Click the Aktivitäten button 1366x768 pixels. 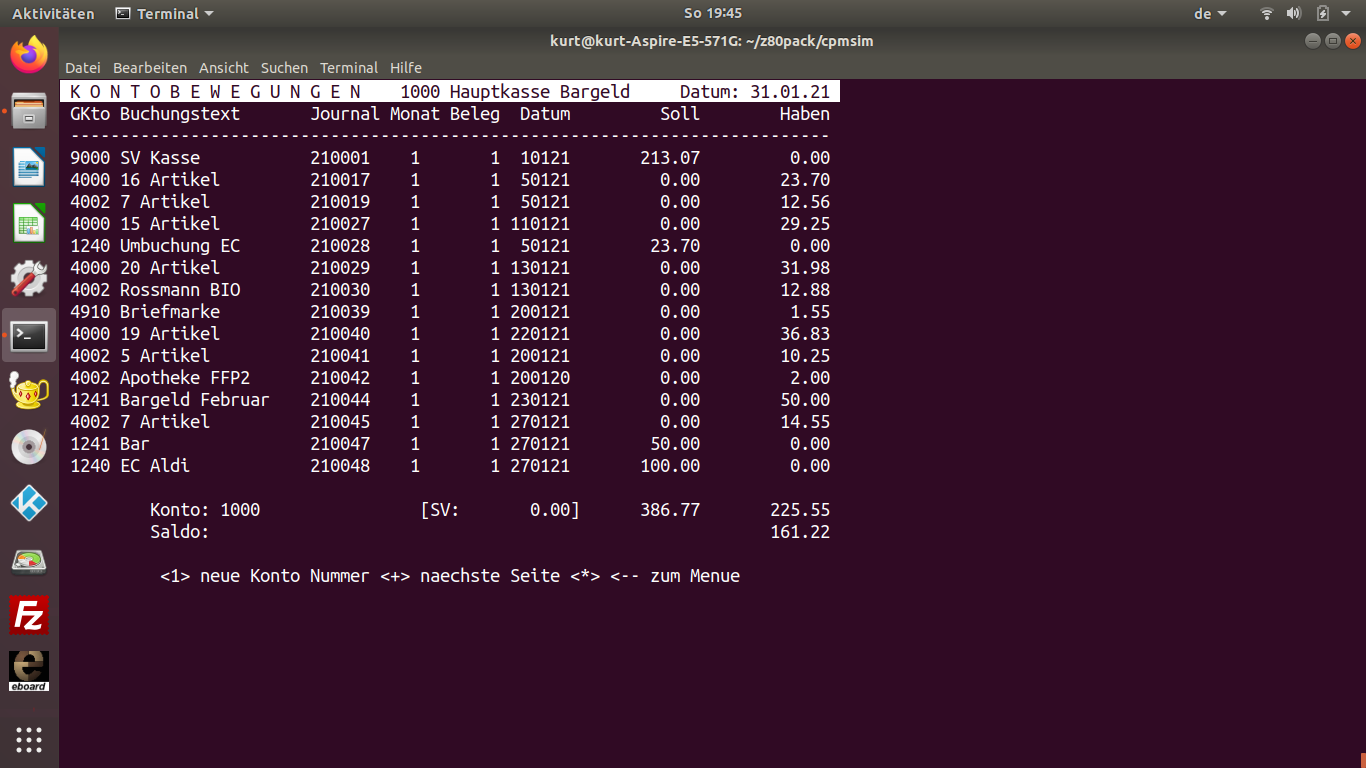(x=53, y=14)
